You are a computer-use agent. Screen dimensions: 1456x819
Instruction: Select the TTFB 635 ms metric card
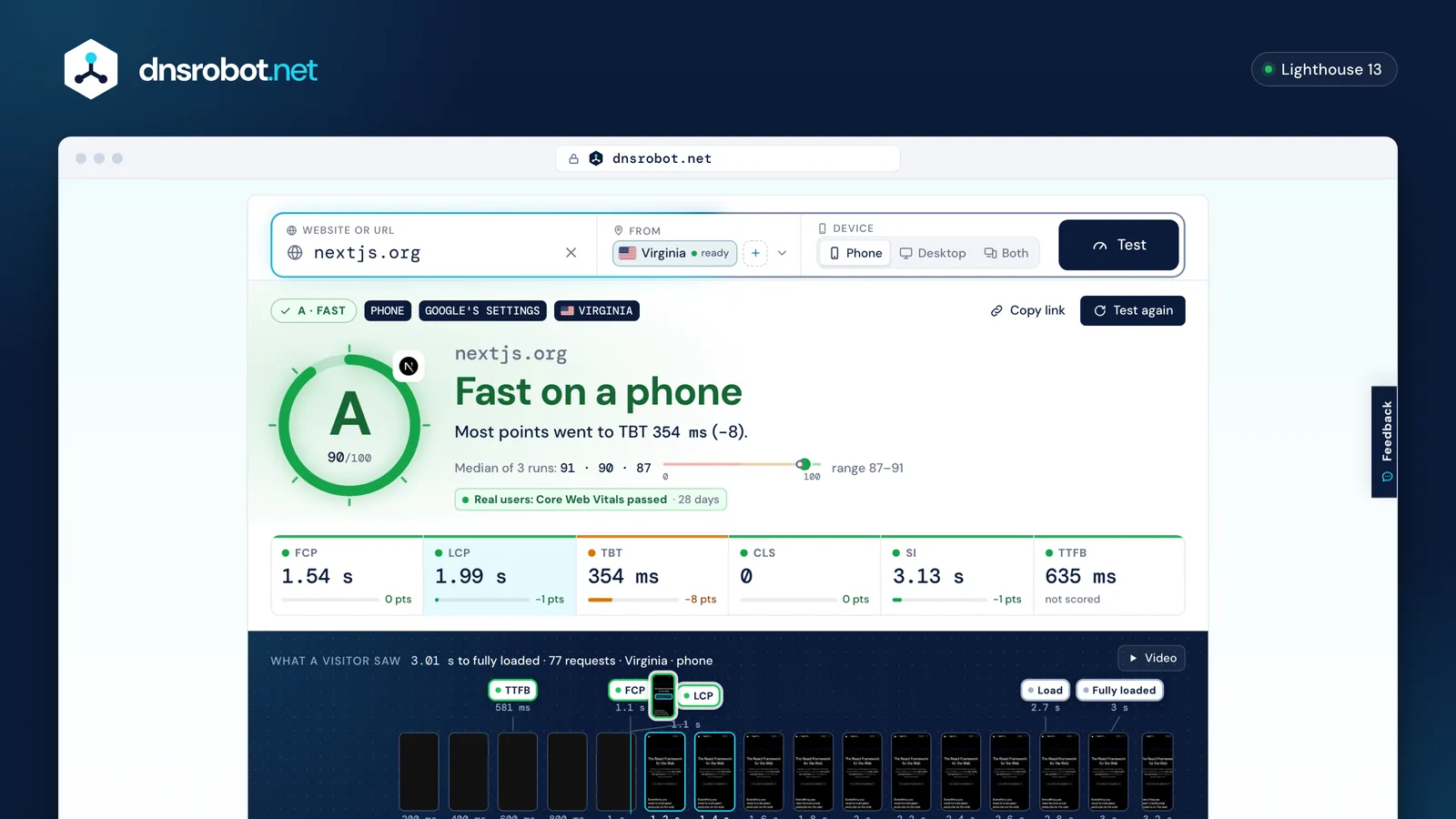click(x=1109, y=575)
